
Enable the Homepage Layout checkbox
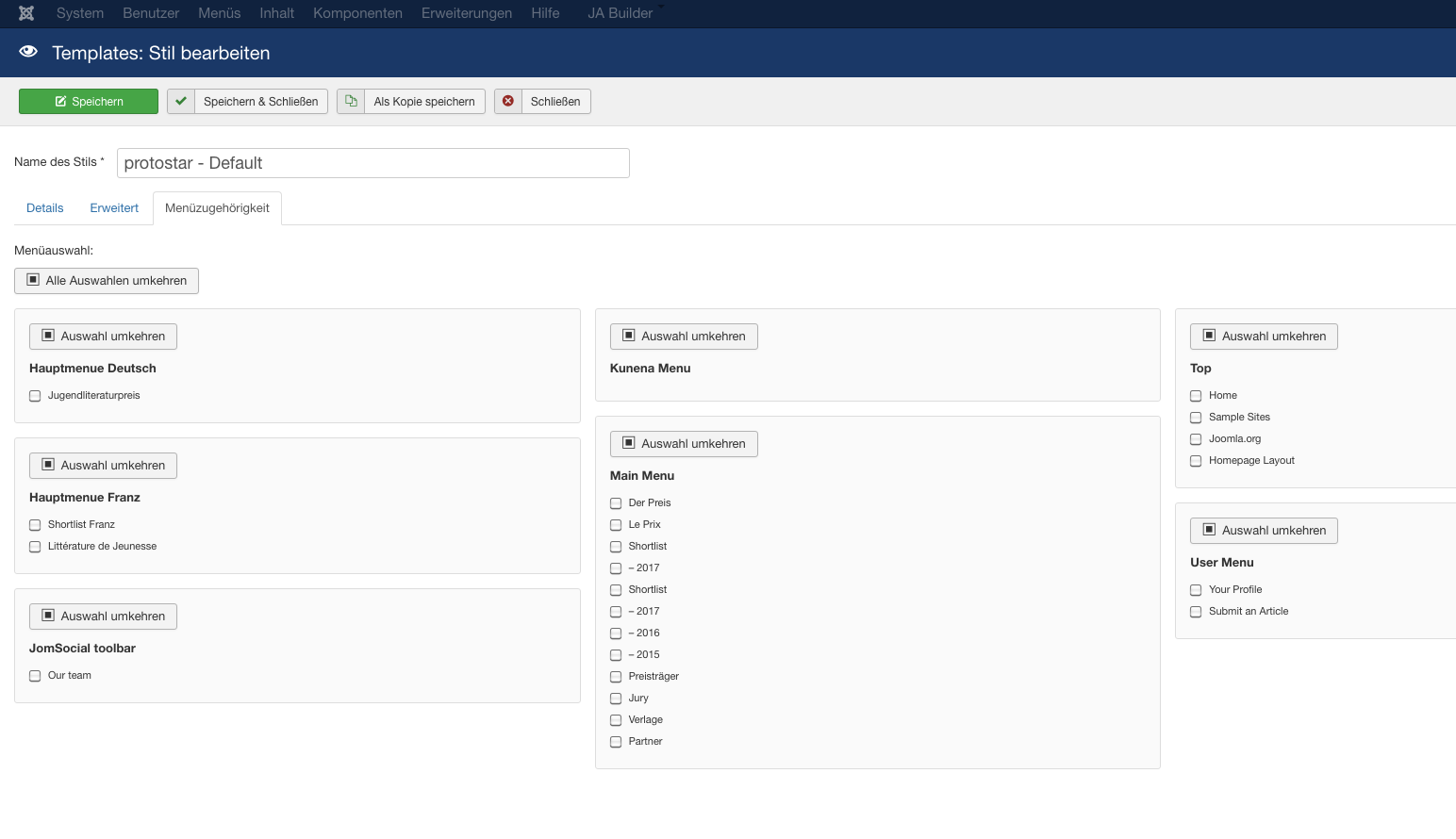click(1196, 461)
